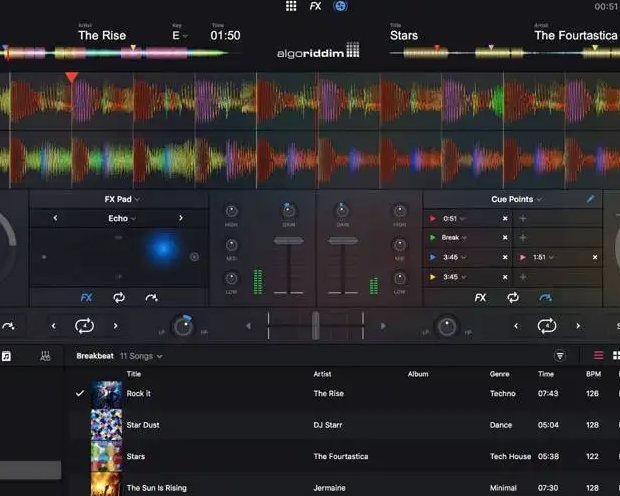This screenshot has height=496, width=620.
Task: Sort library by Artist column
Action: tap(322, 374)
